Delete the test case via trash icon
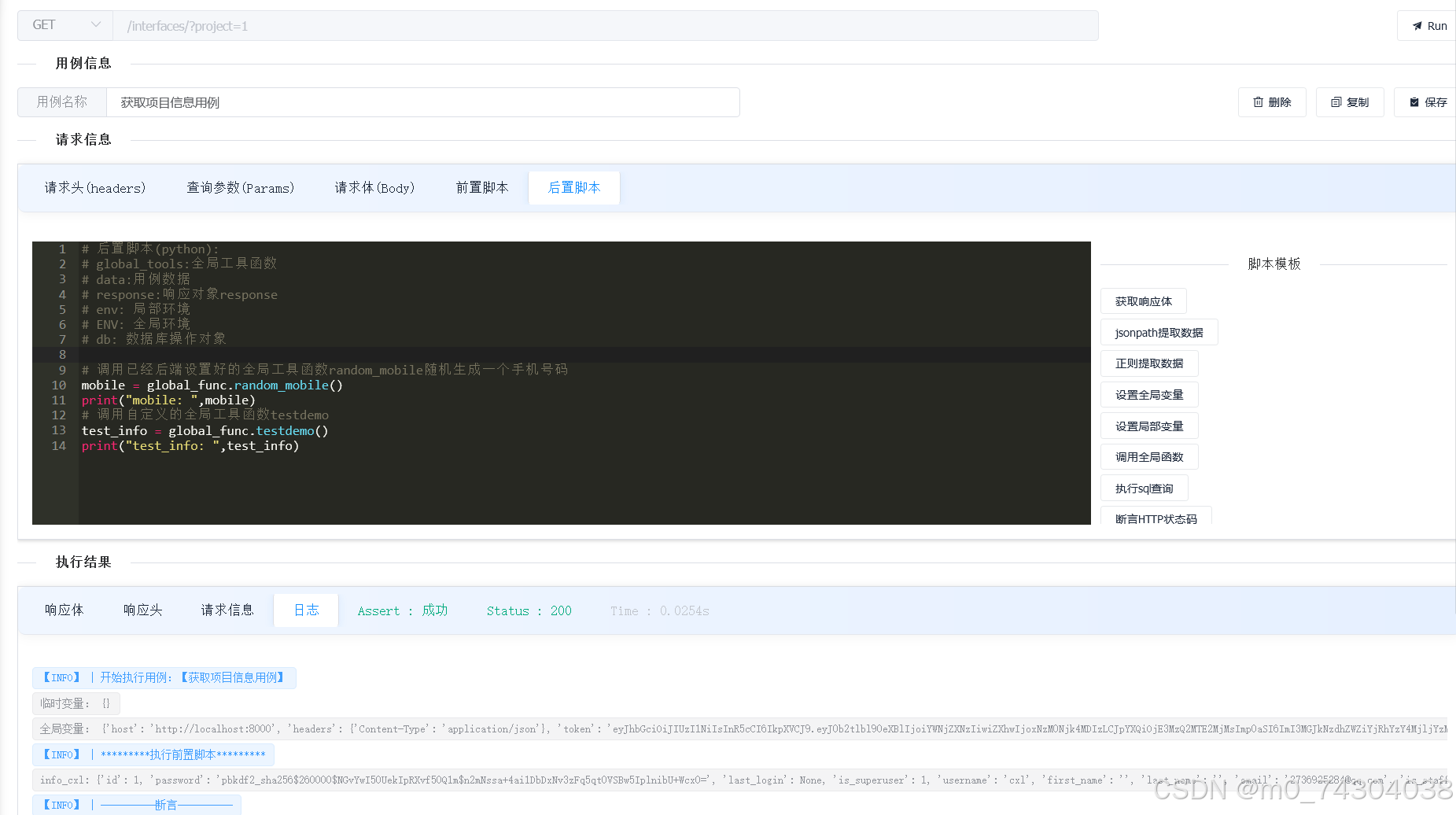Image resolution: width=1456 pixels, height=815 pixels. [1271, 101]
